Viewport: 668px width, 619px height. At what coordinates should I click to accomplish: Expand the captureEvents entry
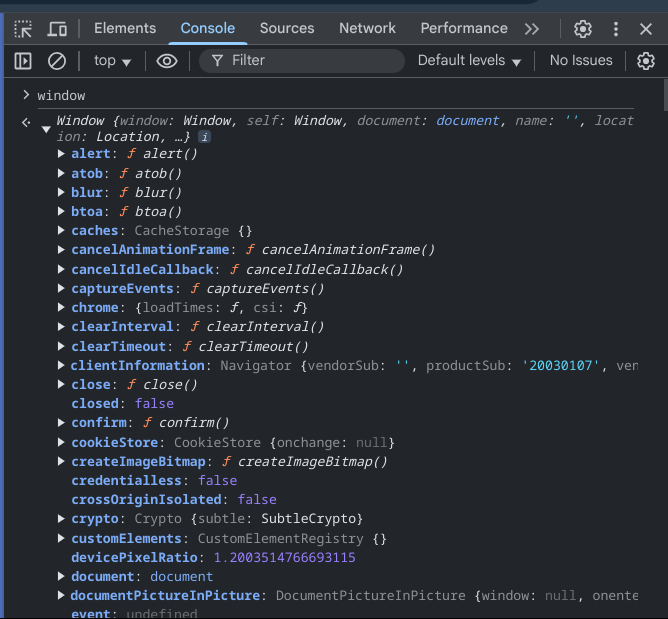[x=61, y=288]
